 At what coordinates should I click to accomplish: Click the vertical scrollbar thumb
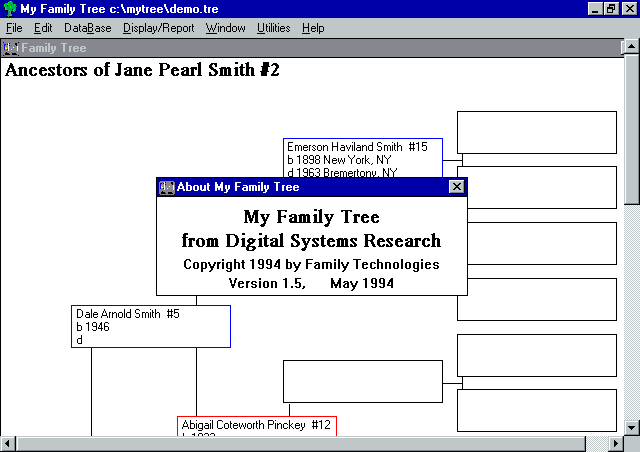pos(631,129)
